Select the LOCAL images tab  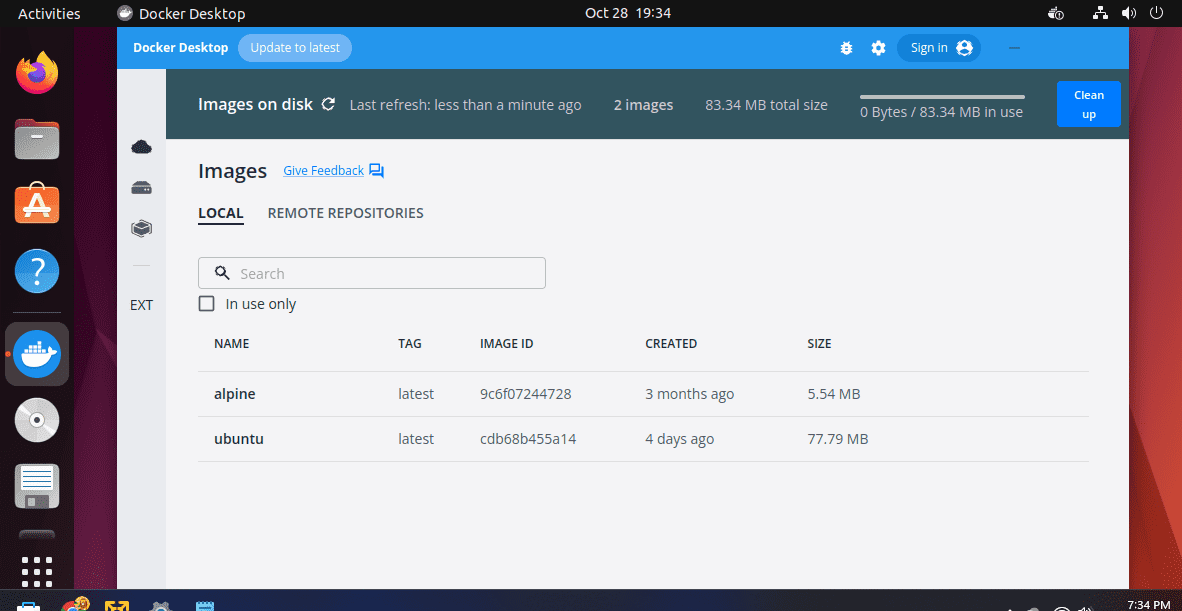click(x=220, y=212)
